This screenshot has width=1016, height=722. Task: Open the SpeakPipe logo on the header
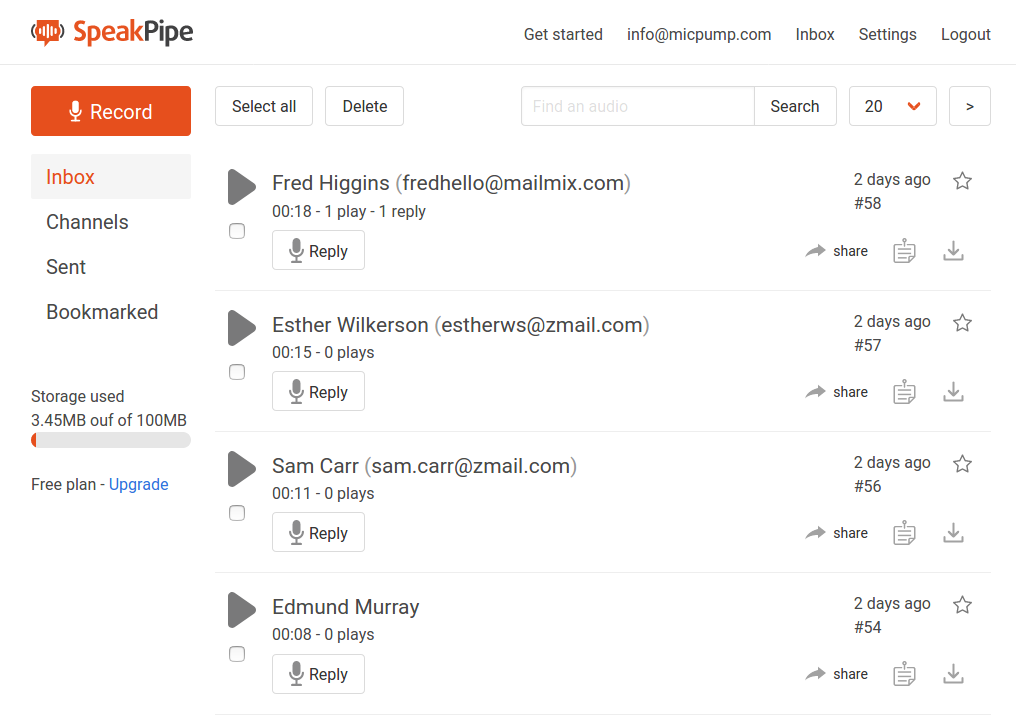click(111, 31)
